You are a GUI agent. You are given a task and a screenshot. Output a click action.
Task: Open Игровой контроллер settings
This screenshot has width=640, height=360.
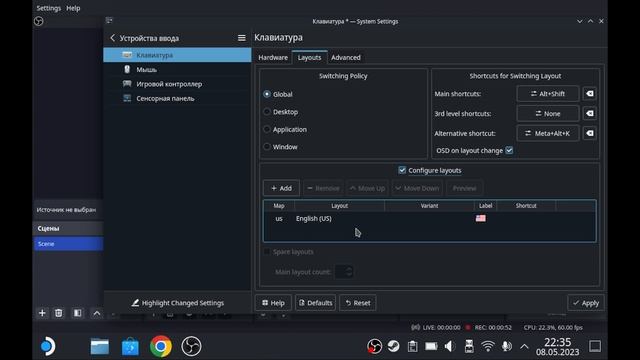[x=177, y=84]
